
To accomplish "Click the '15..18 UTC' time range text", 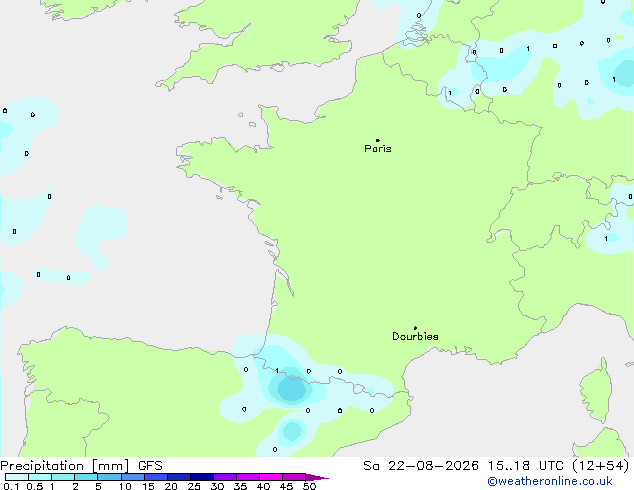I will click(526, 466).
